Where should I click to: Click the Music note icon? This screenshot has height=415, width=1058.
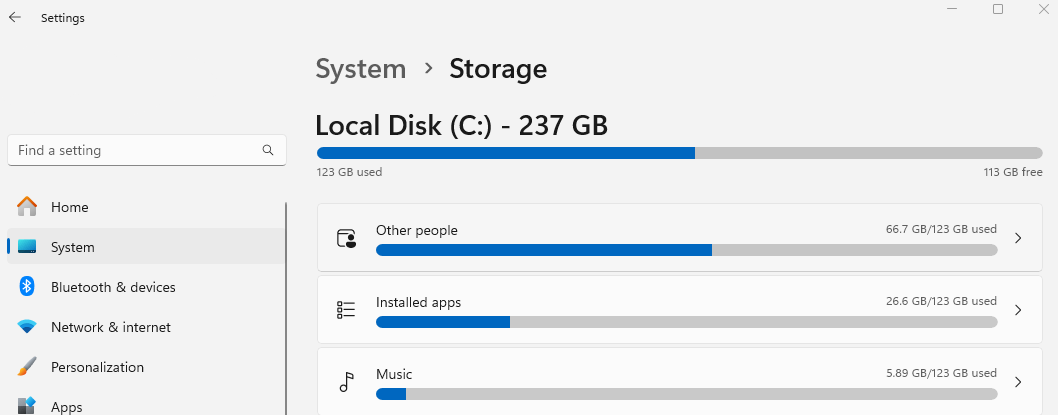click(x=346, y=382)
